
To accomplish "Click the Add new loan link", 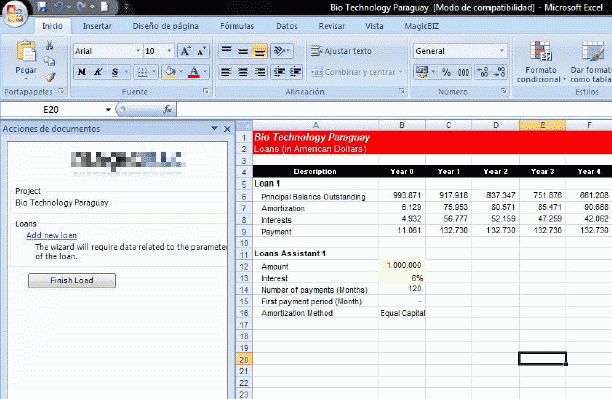I will click(x=52, y=235).
